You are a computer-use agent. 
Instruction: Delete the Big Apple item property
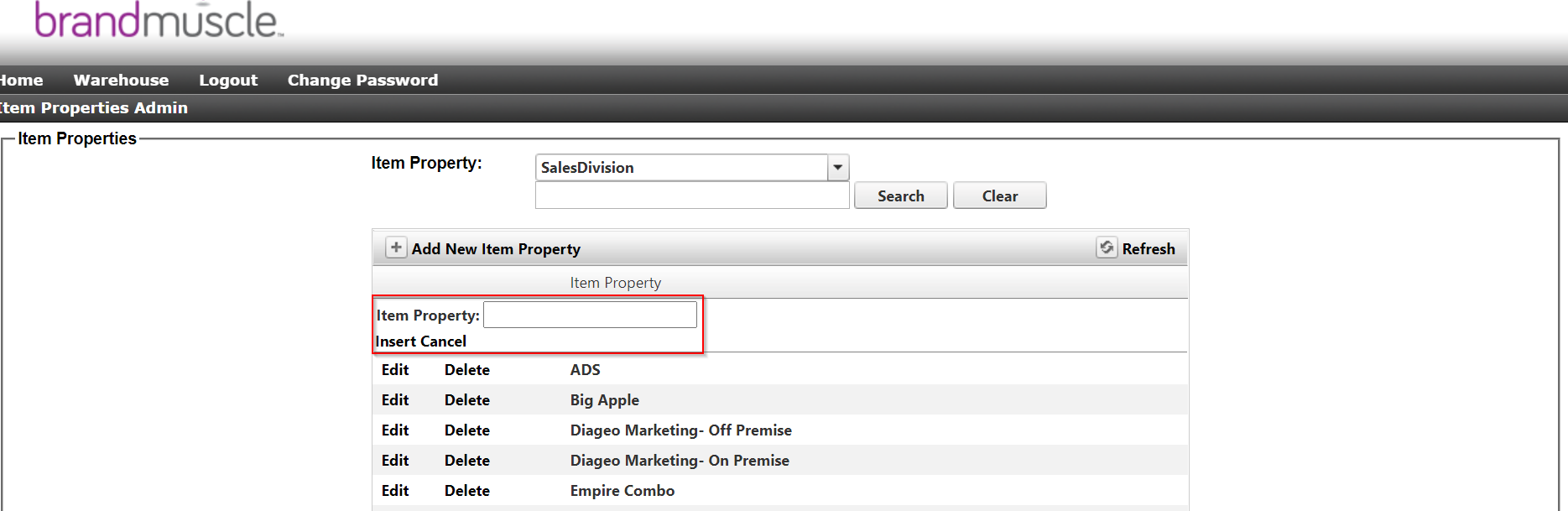coord(466,399)
